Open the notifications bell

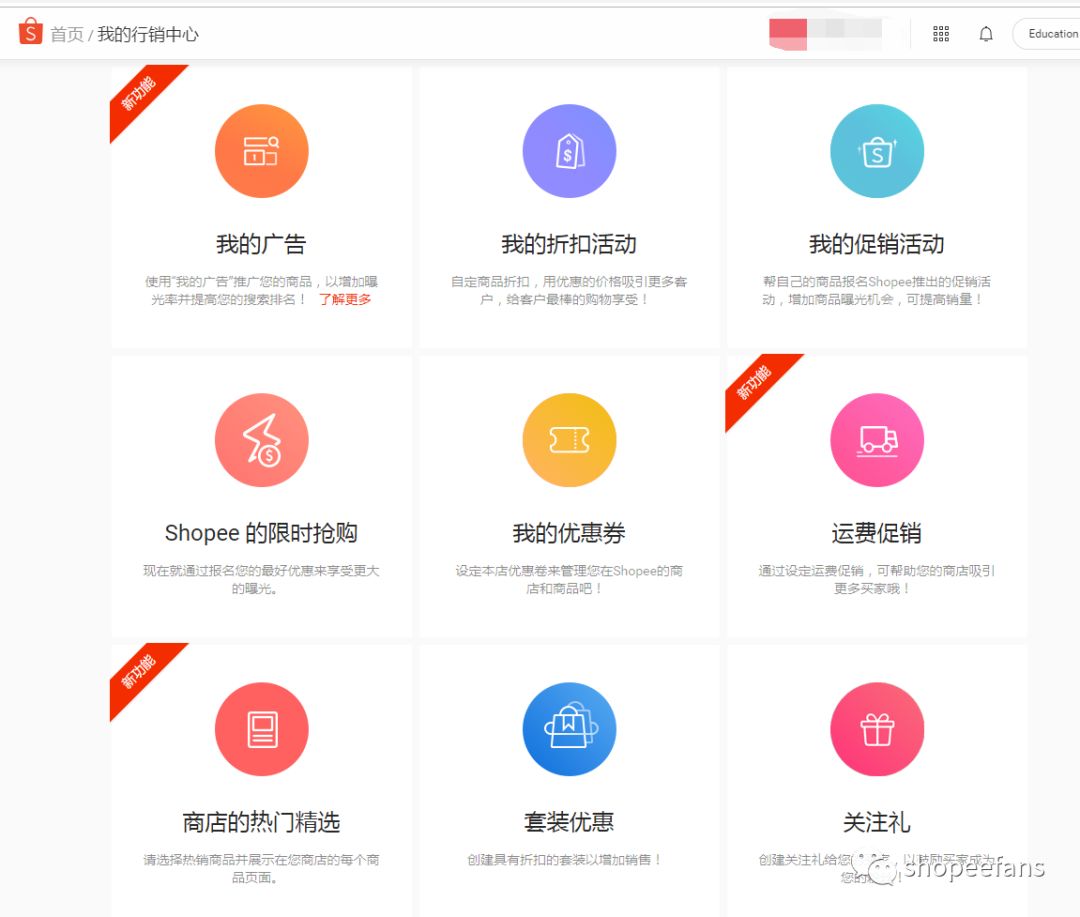coord(986,32)
